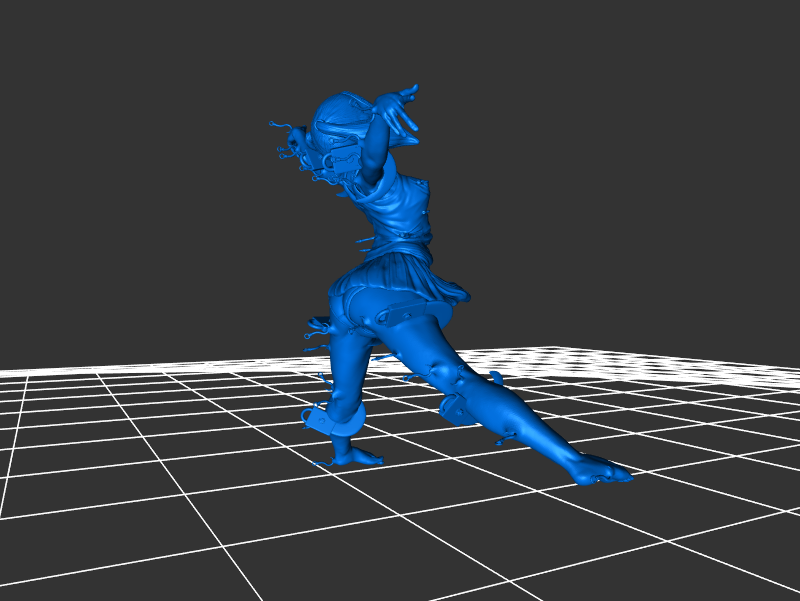Click the padlock-shaped object at the ankle

tap(316, 417)
